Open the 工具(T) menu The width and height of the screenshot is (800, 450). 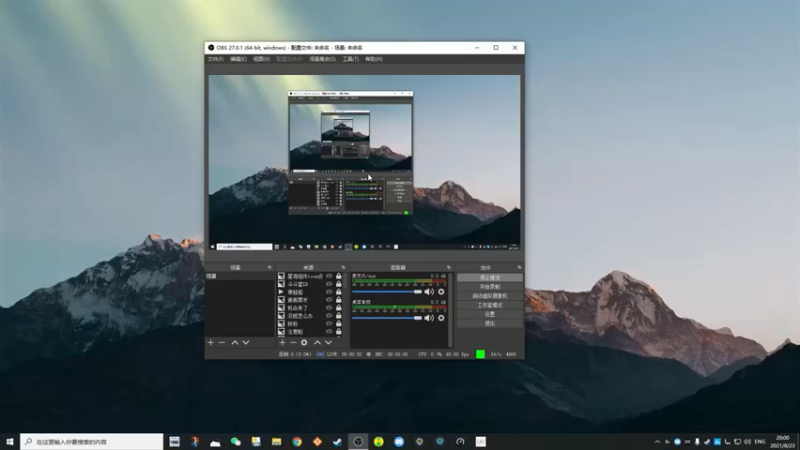351,59
